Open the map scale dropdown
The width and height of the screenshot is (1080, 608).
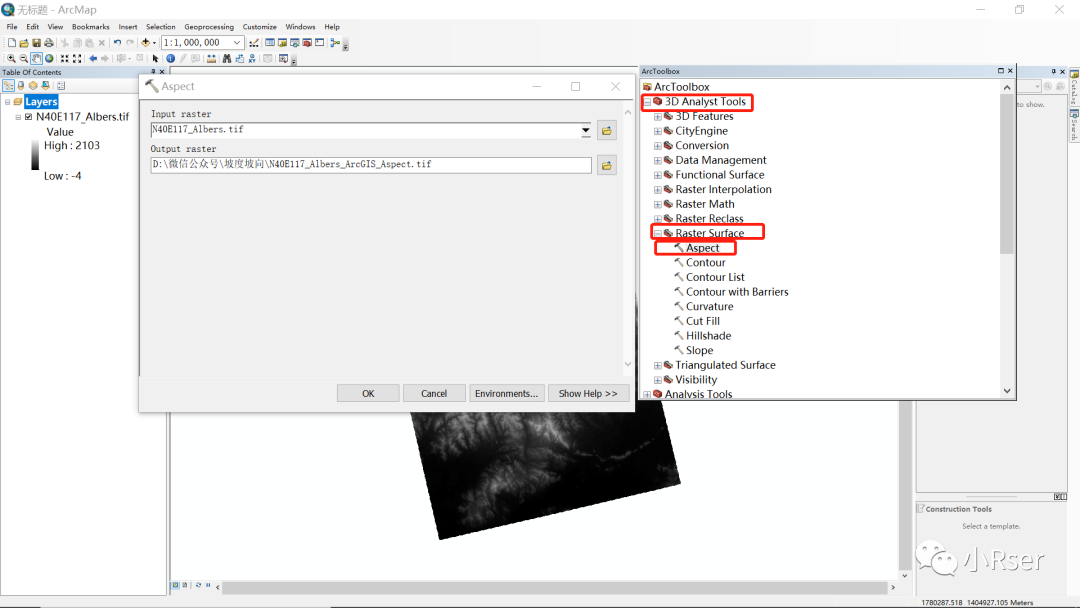[237, 43]
